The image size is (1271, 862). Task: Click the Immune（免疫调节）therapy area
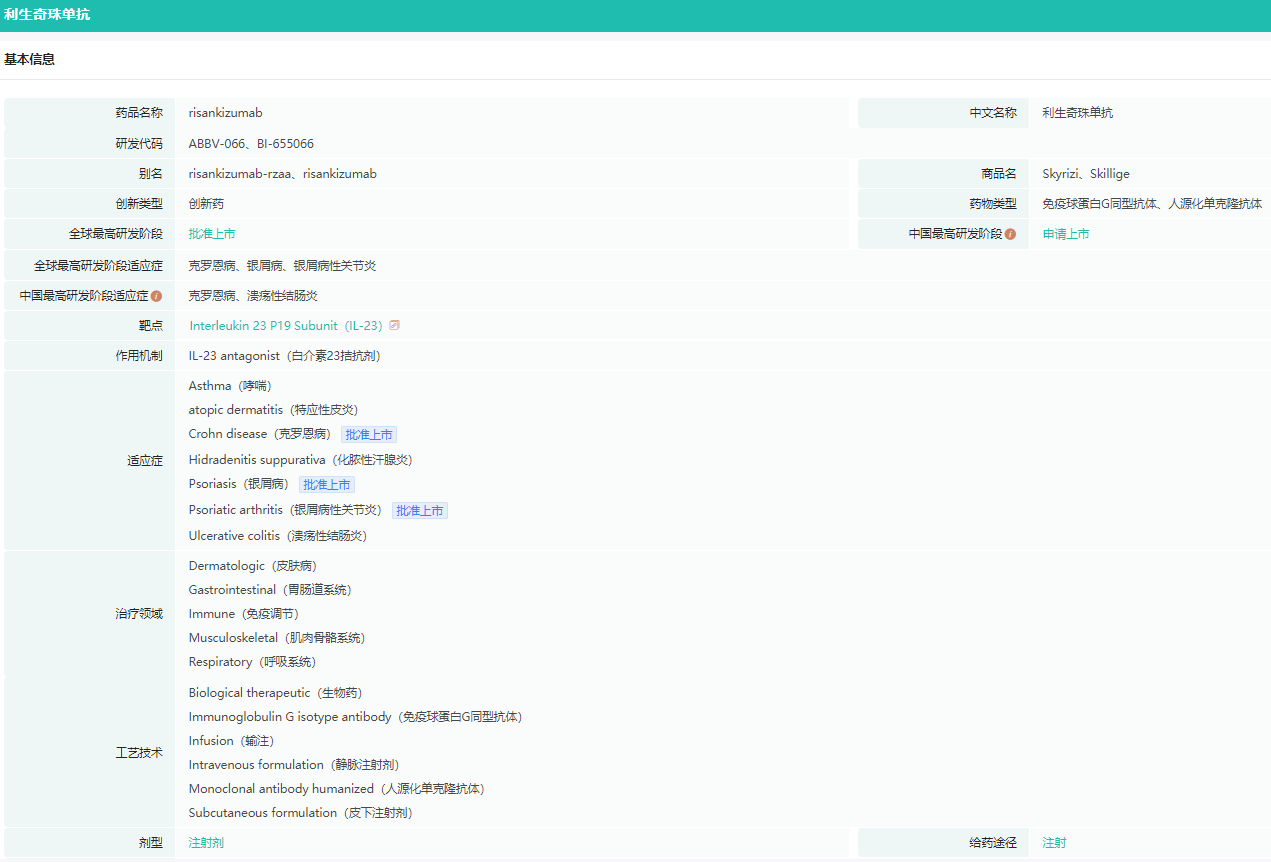(x=244, y=614)
